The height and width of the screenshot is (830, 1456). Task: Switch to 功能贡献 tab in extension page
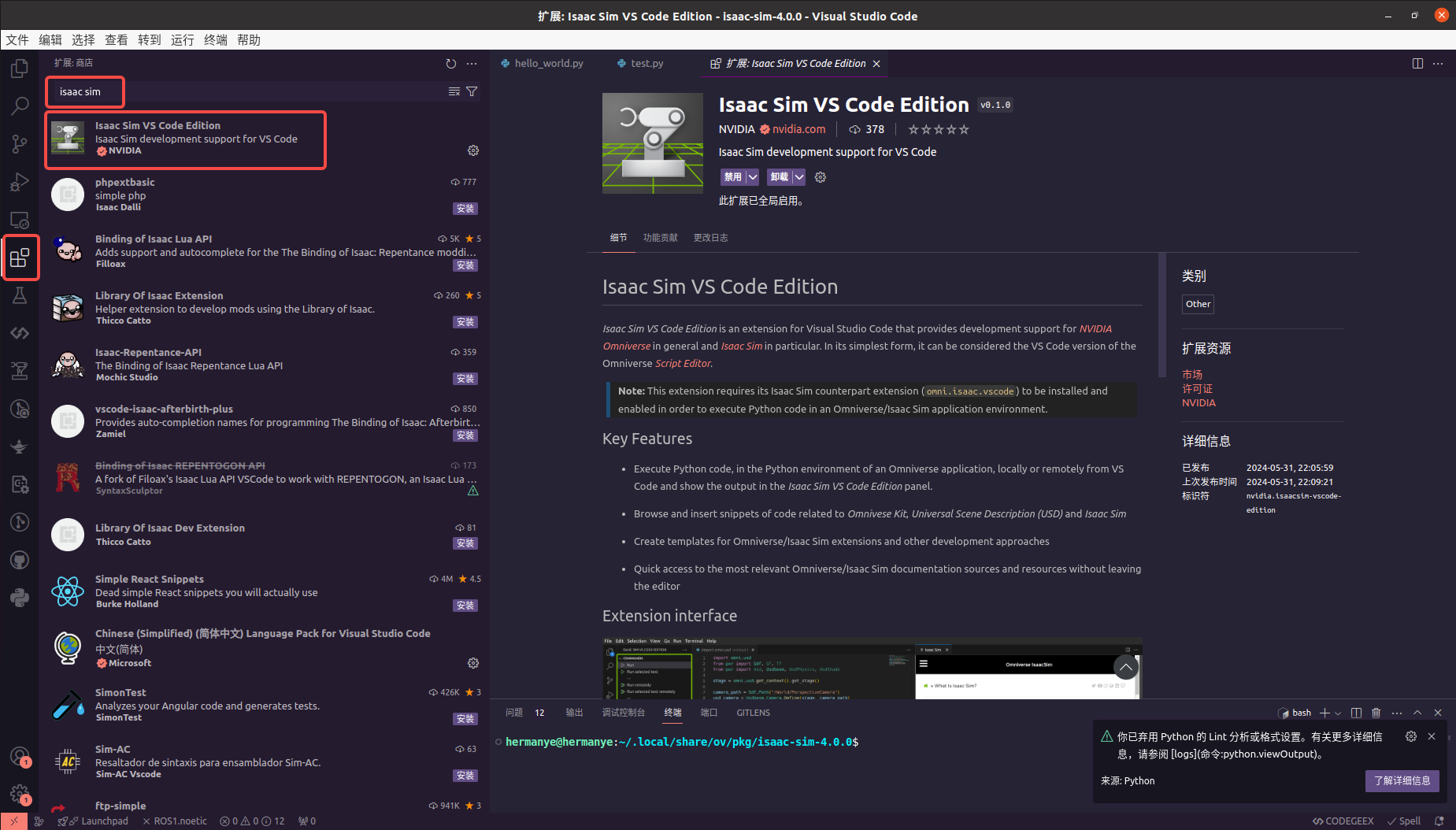click(660, 238)
